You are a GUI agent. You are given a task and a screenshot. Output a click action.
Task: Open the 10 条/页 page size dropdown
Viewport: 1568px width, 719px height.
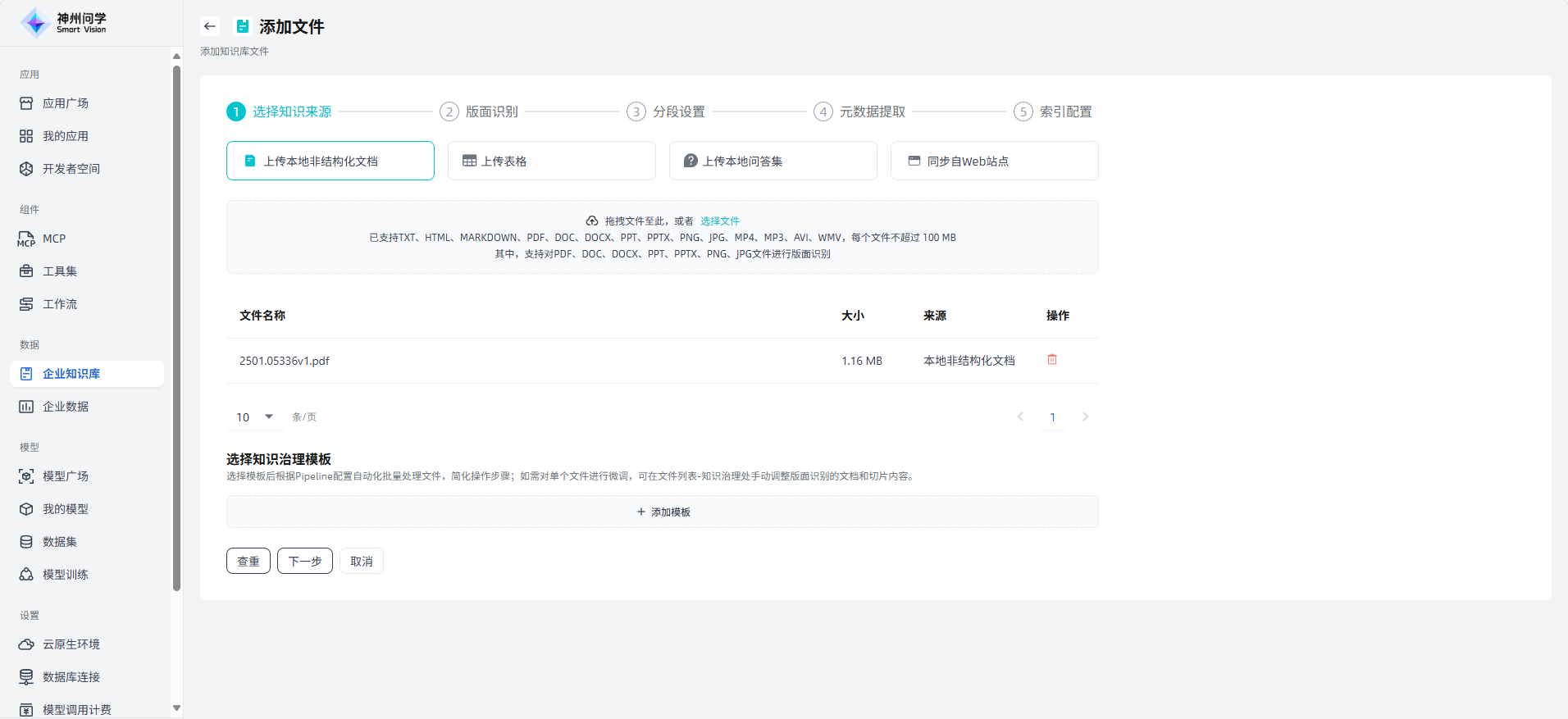tap(255, 417)
